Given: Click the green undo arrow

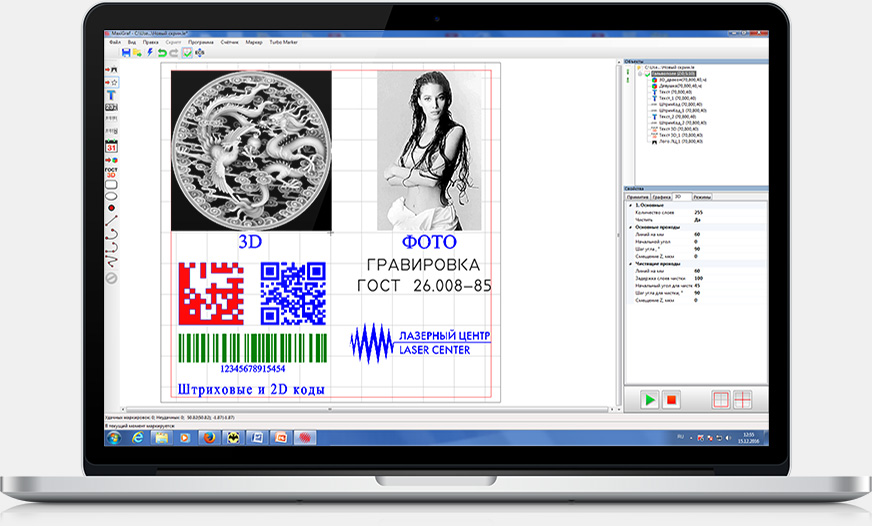Looking at the screenshot, I should [162, 53].
